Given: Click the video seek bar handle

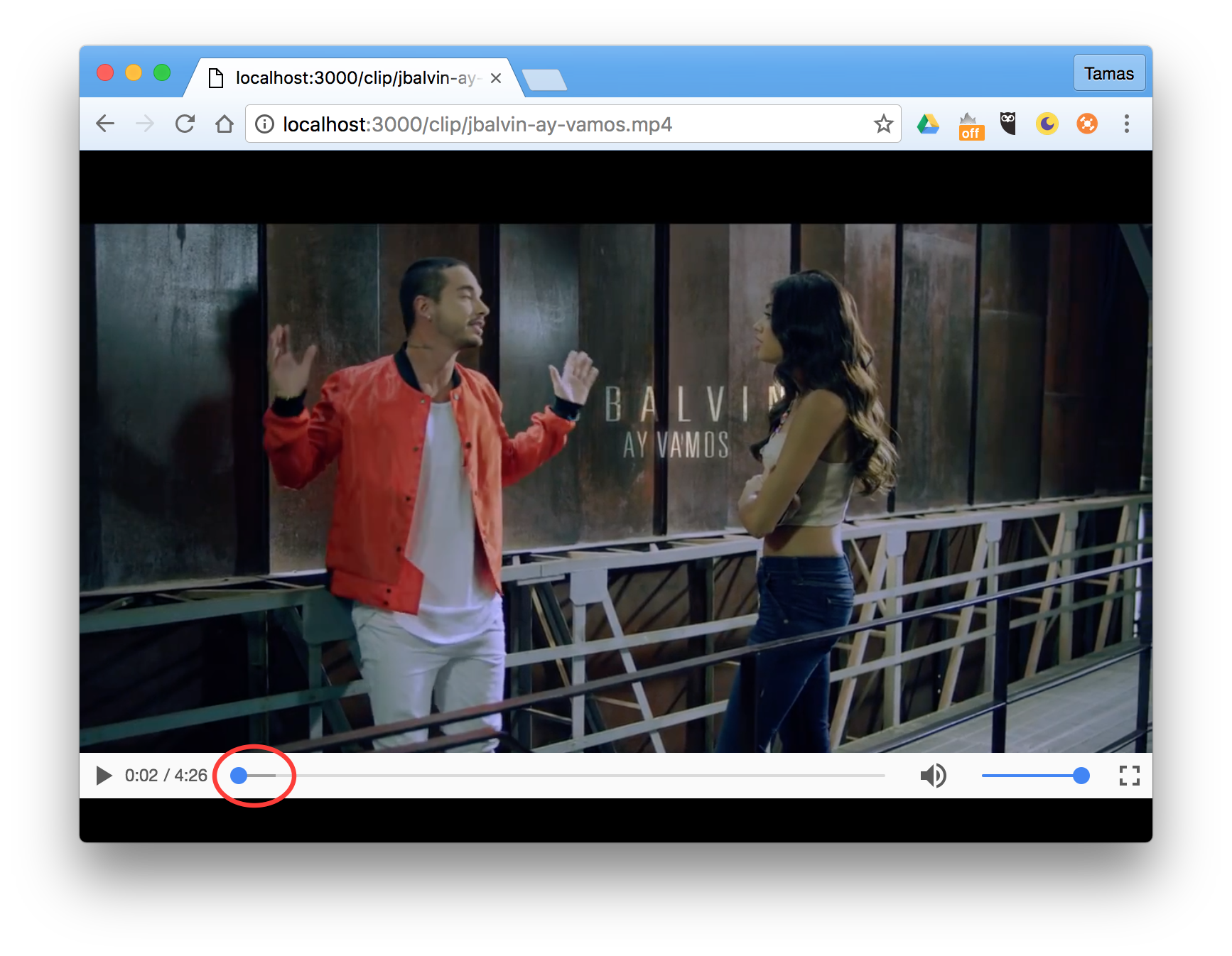Looking at the screenshot, I should (x=239, y=776).
